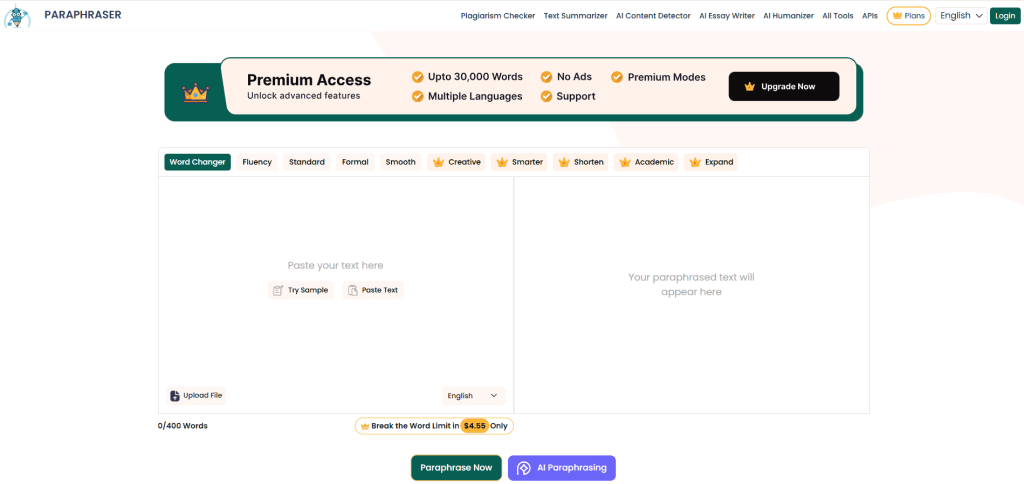Click the 0/400 Words counter
This screenshot has height=484, width=1024.
(x=183, y=426)
